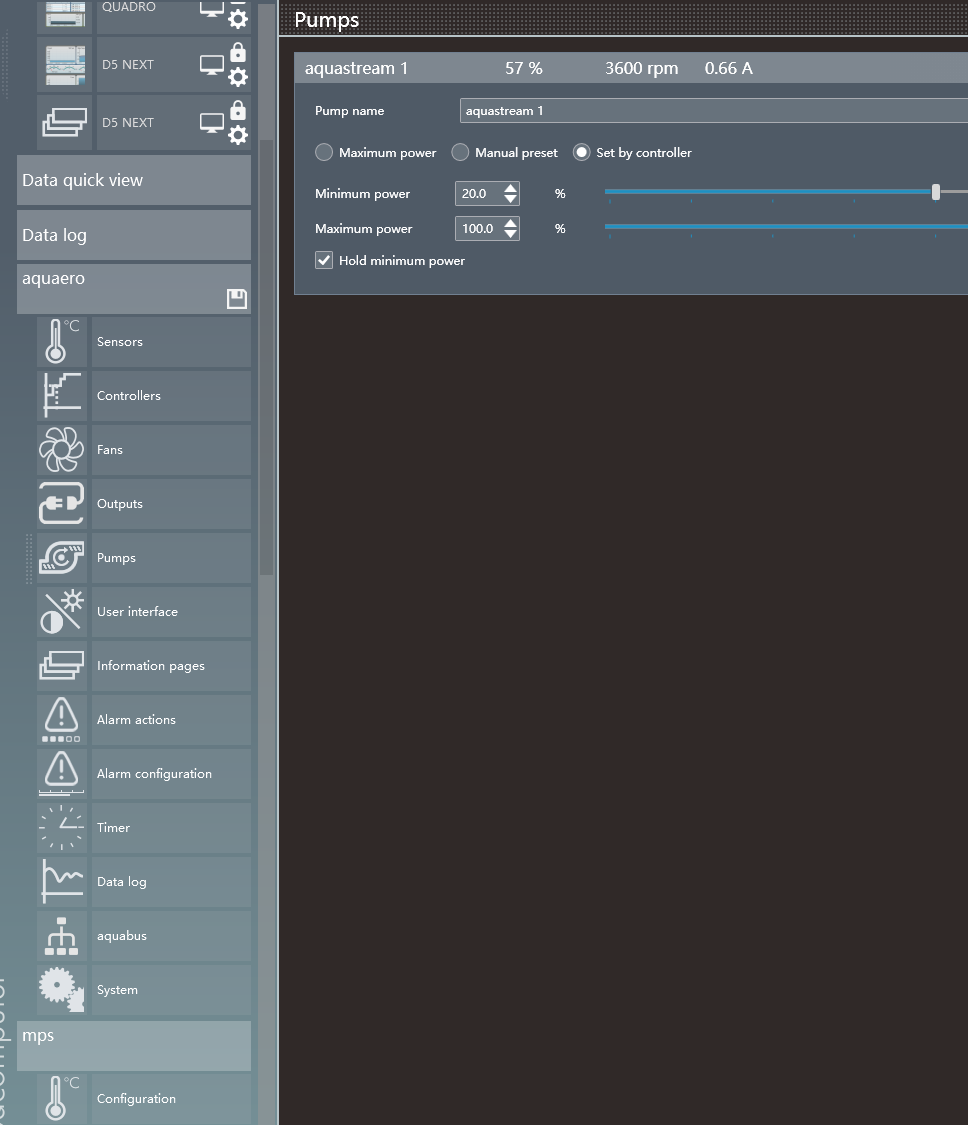Click the Alarm actions warning icon
The height and width of the screenshot is (1125, 968).
[62, 720]
